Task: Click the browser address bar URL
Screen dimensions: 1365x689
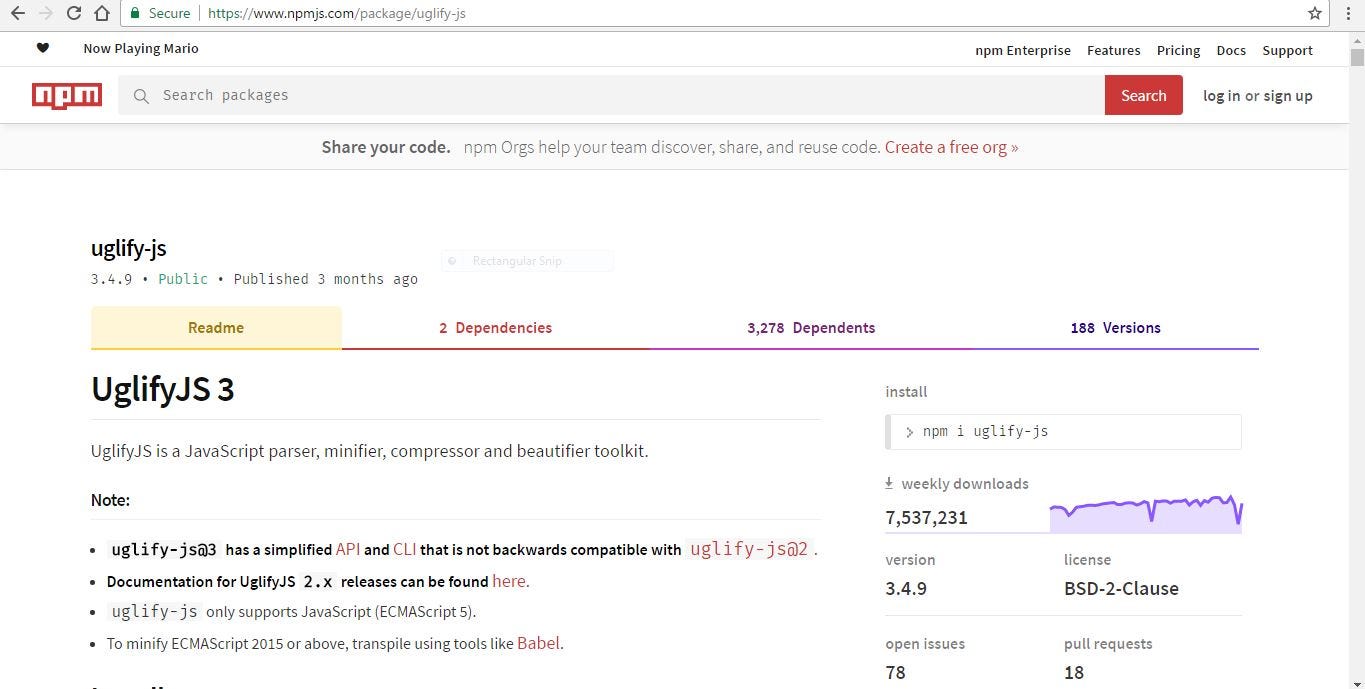Action: pyautogui.click(x=336, y=13)
